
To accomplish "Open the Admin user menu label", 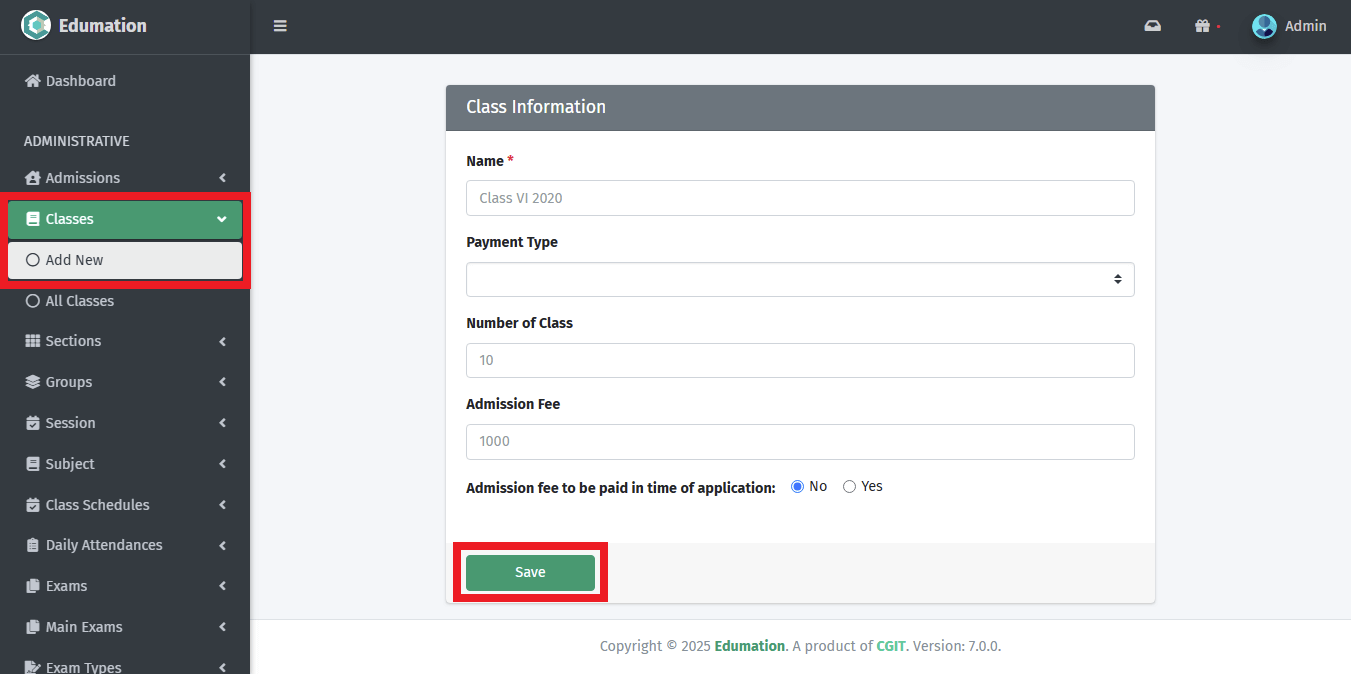I will point(1305,26).
